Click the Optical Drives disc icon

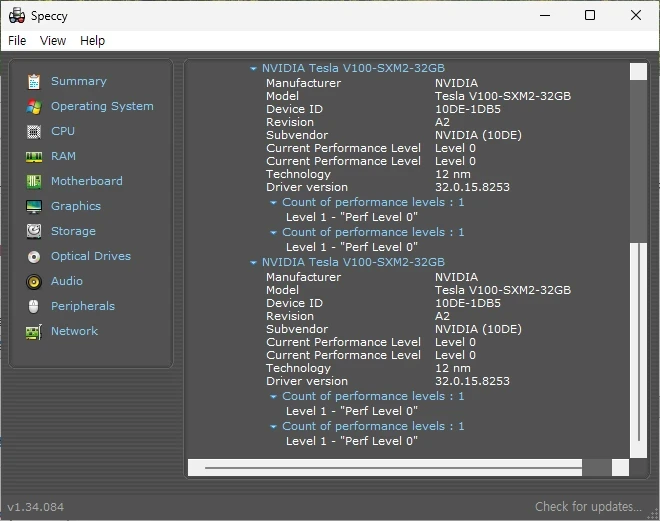point(34,256)
